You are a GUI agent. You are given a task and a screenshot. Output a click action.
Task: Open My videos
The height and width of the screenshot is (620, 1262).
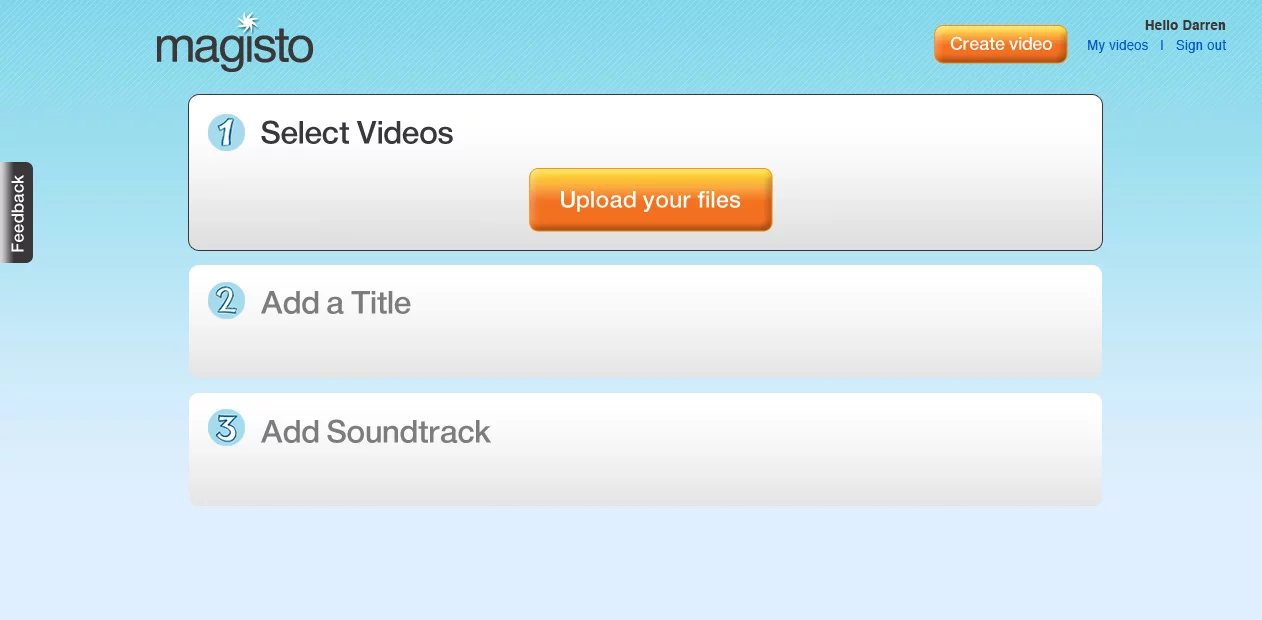coord(1117,45)
